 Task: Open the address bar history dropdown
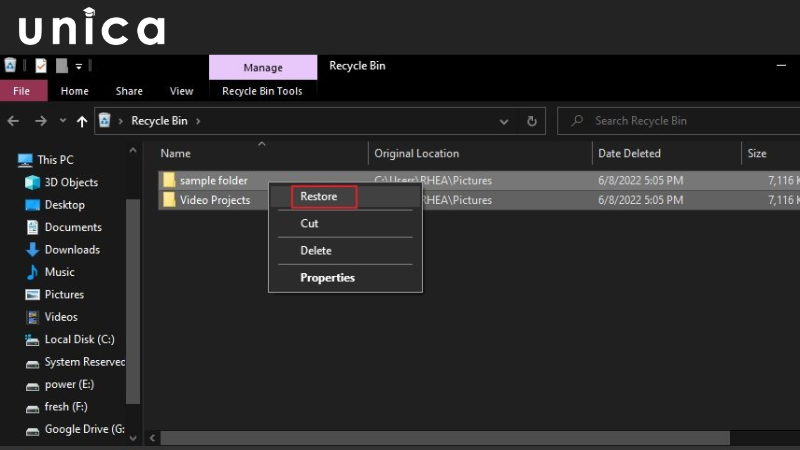[504, 121]
